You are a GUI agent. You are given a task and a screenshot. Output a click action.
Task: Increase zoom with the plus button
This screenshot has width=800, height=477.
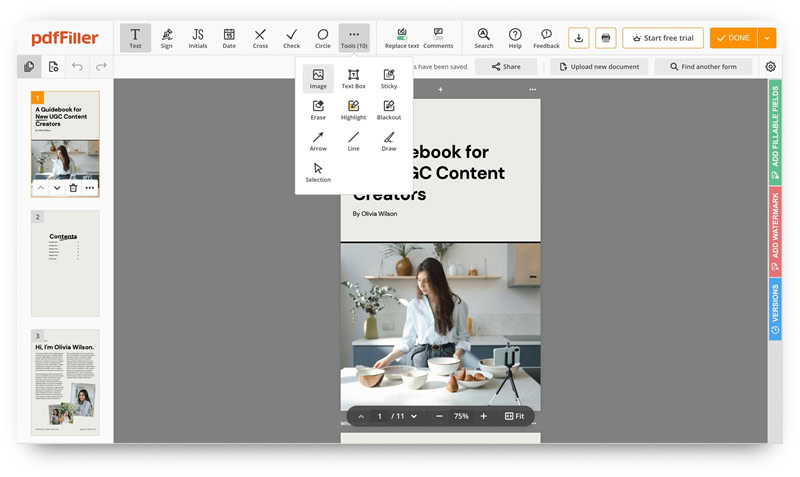pyautogui.click(x=483, y=416)
